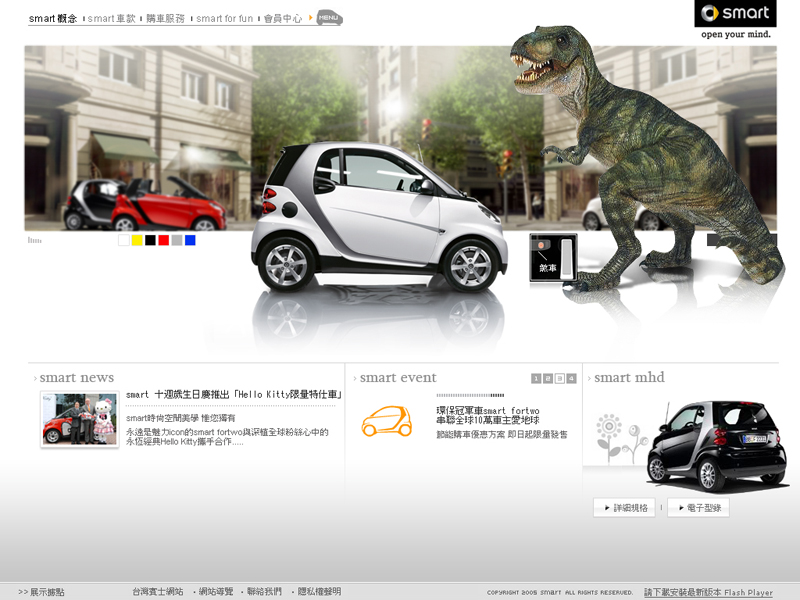The height and width of the screenshot is (600, 800).
Task: Choose the blue car color swatch
Action: (x=190, y=240)
